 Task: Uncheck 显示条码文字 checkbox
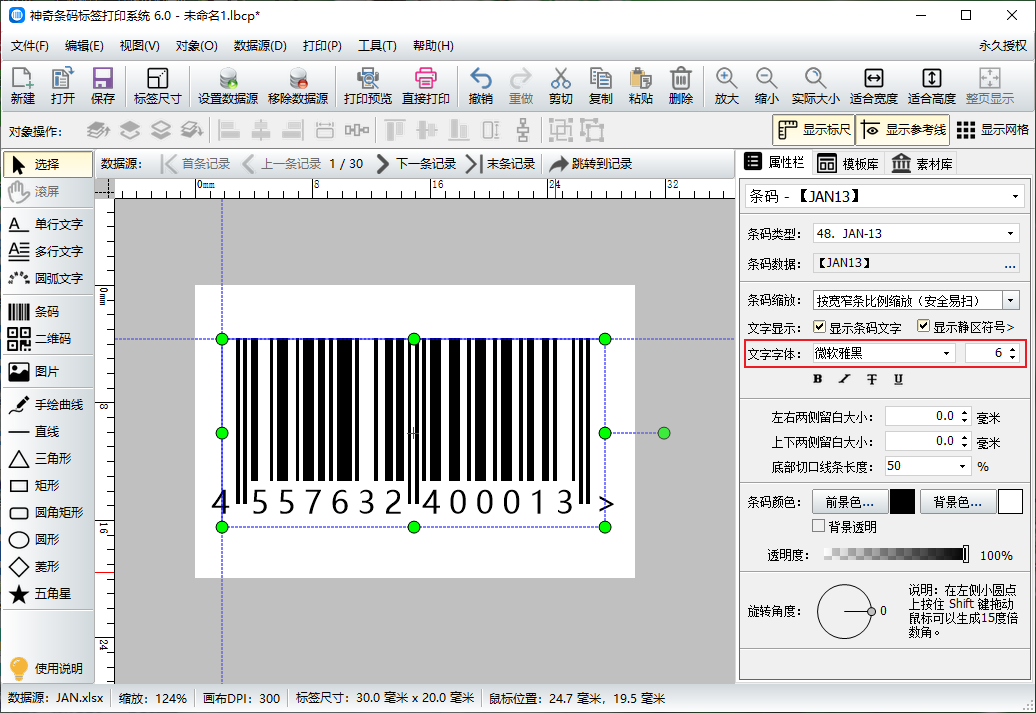click(819, 326)
